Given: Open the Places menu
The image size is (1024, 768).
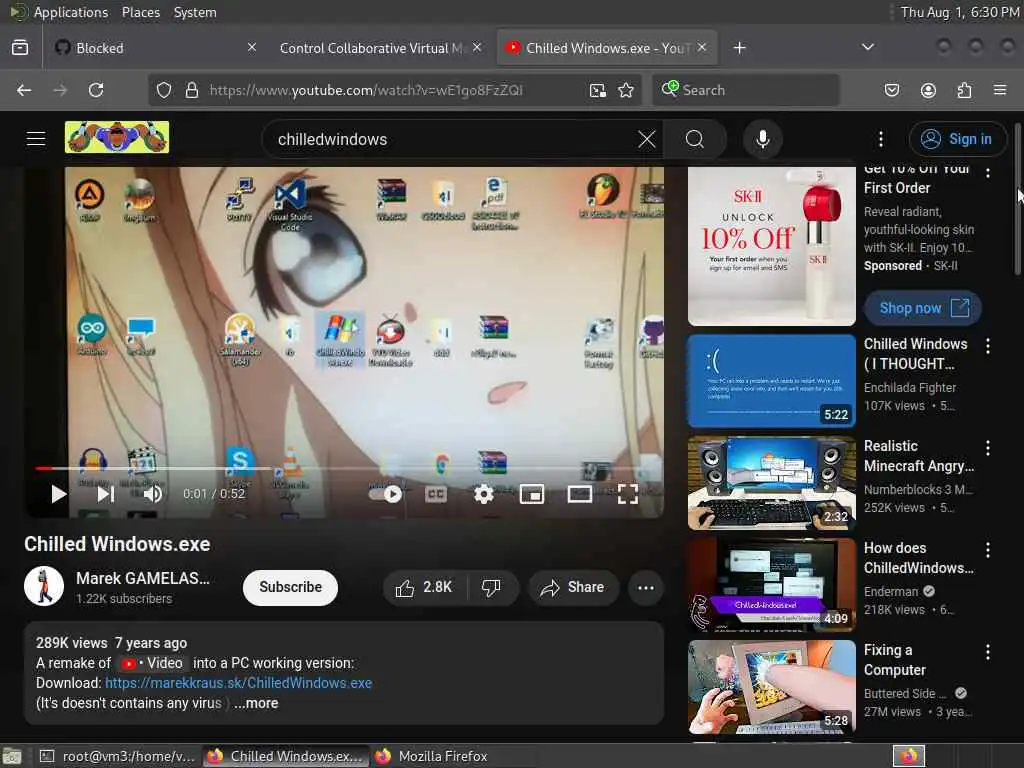Looking at the screenshot, I should (x=140, y=12).
